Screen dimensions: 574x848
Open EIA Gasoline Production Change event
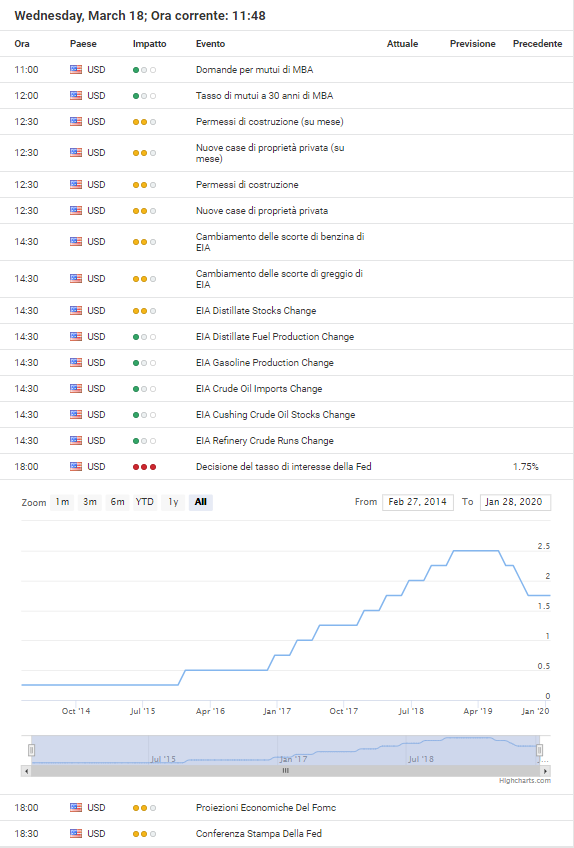click(265, 362)
